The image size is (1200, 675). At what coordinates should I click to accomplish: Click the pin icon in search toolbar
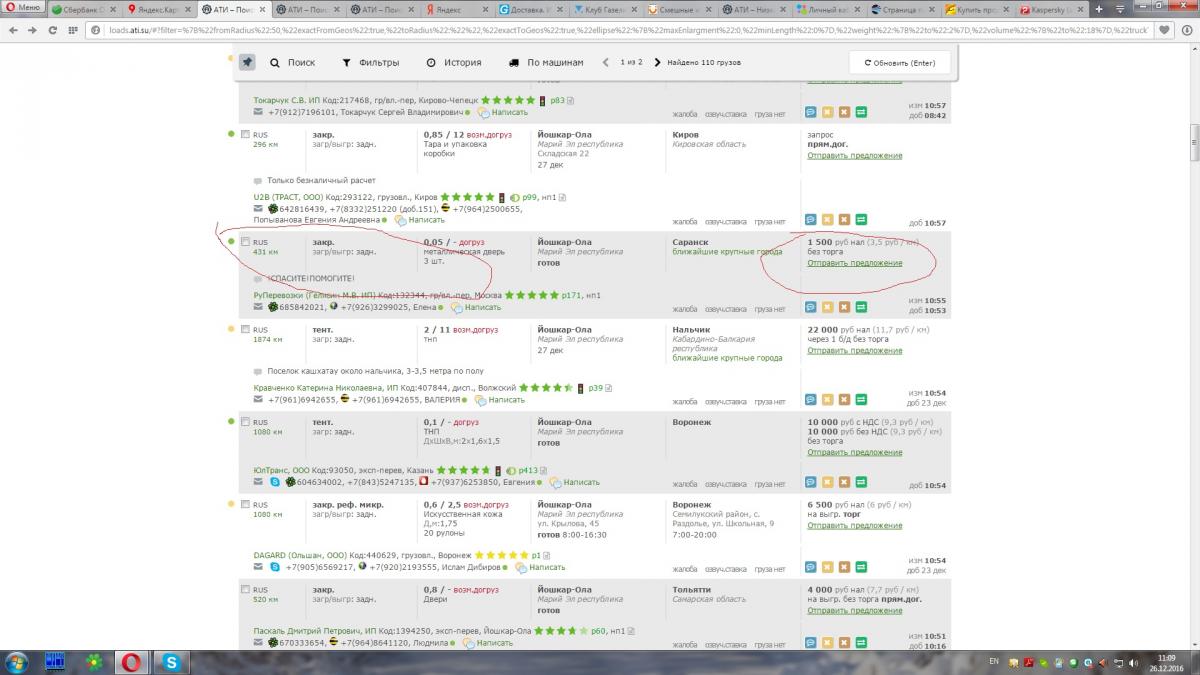coord(247,62)
